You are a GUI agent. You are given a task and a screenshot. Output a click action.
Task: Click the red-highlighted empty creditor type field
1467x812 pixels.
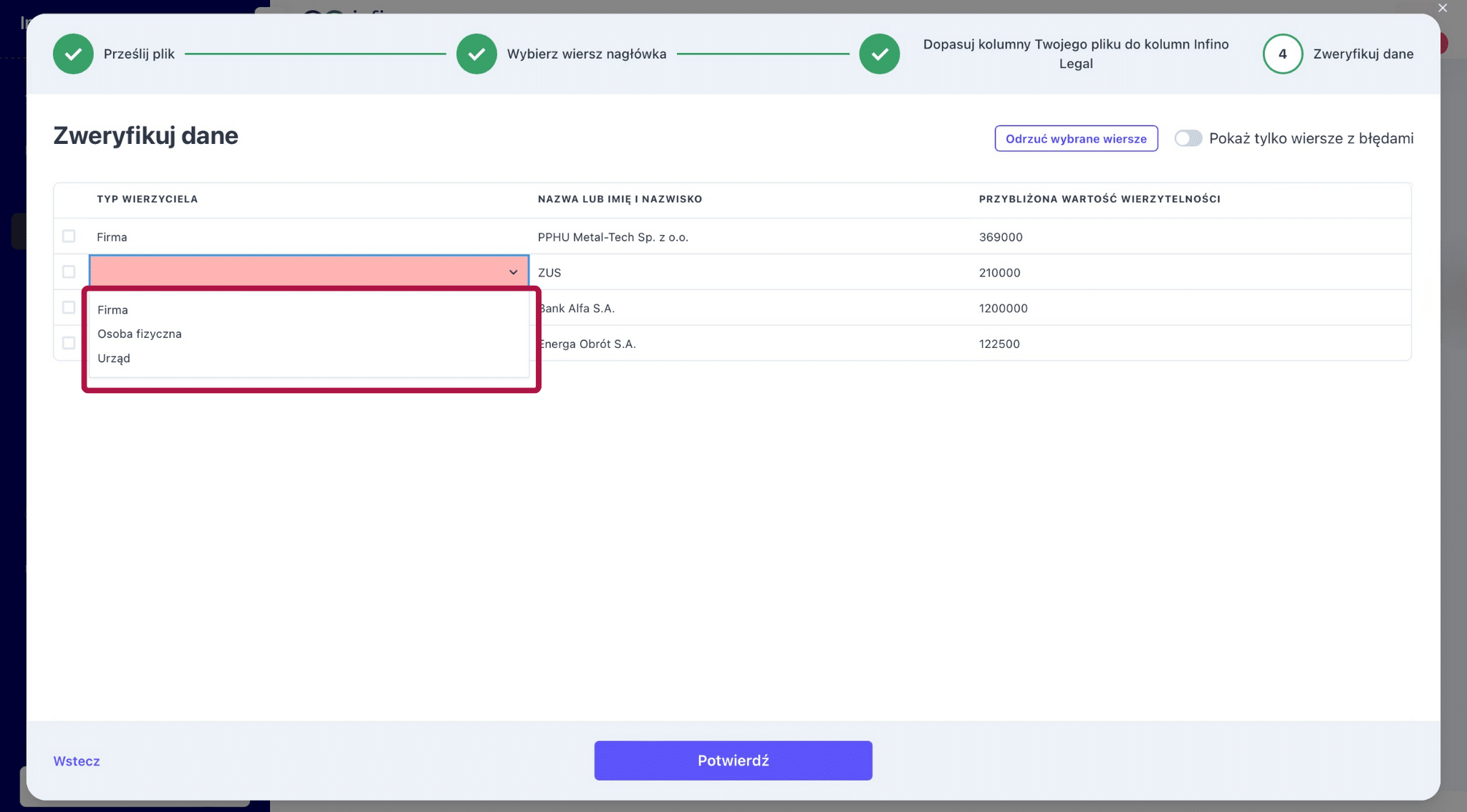coord(309,272)
